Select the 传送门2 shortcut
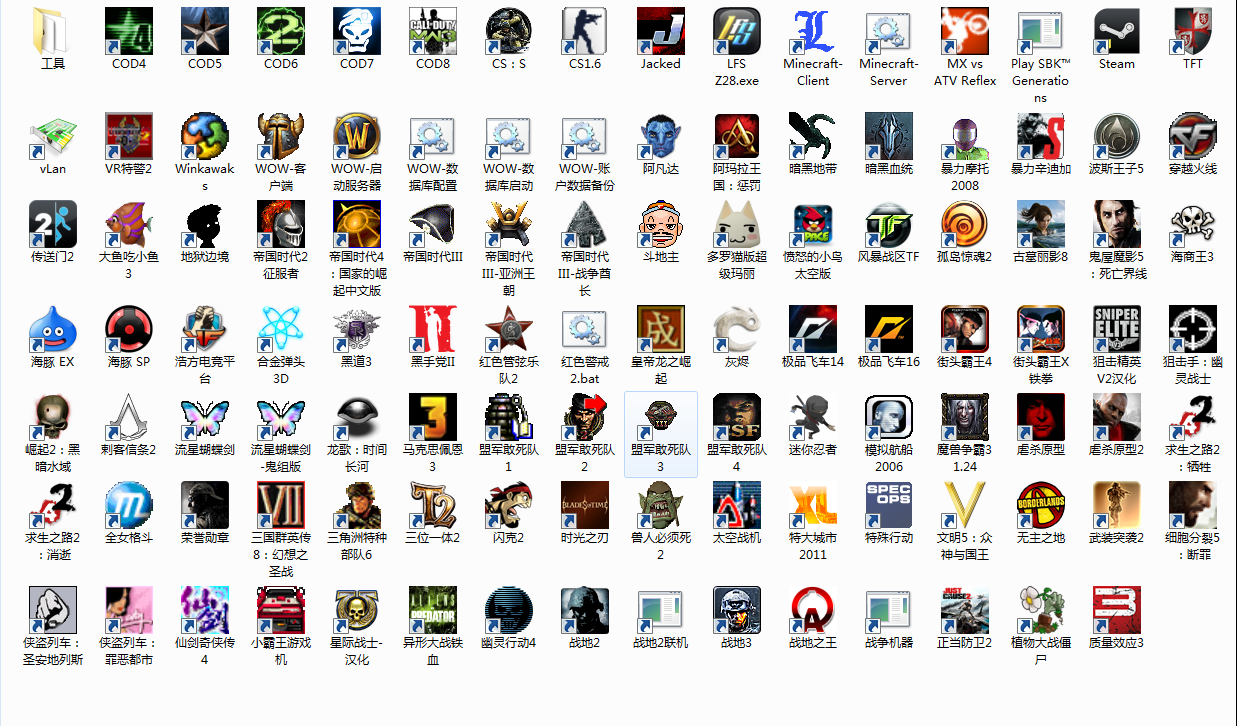The height and width of the screenshot is (726, 1237). tap(53, 225)
